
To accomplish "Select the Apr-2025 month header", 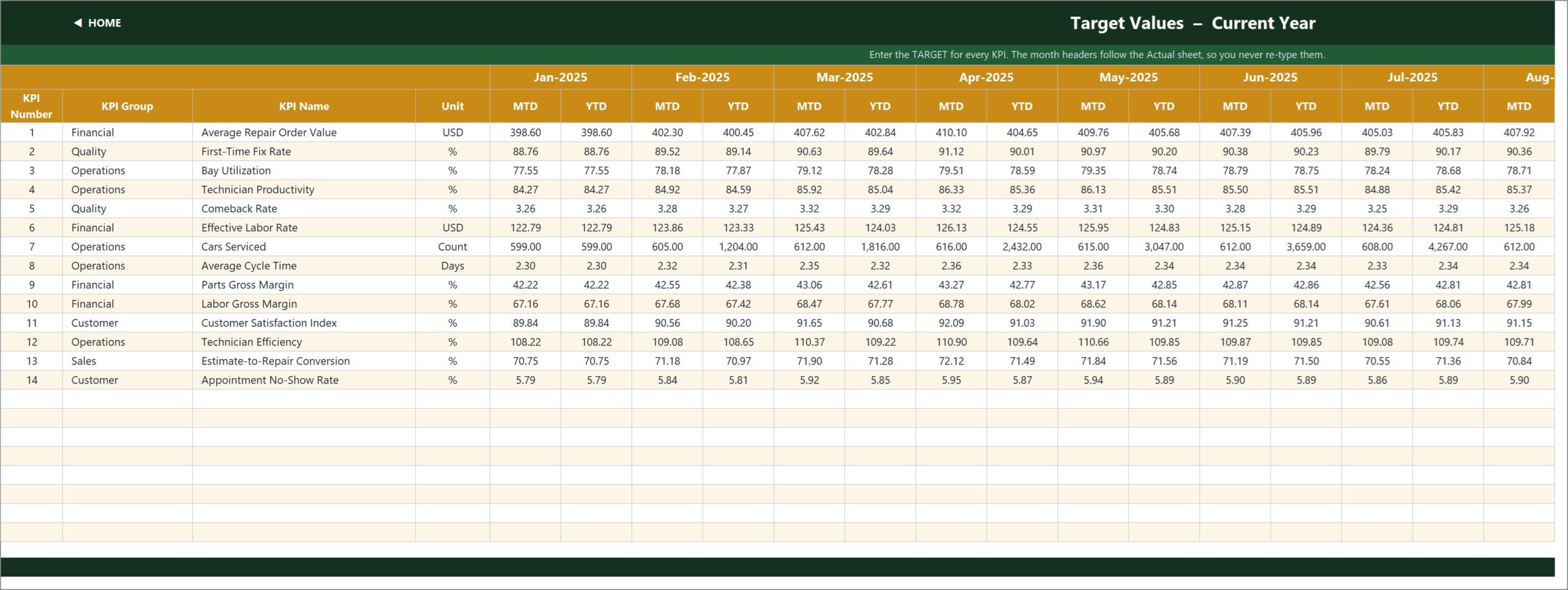I will pyautogui.click(x=986, y=77).
